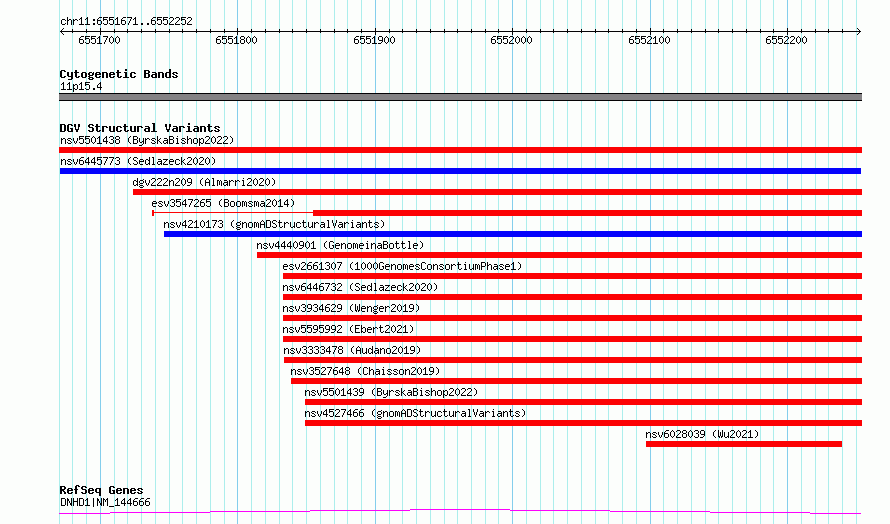
Task: Click the 6551900 ruler position
Action: pos(374,40)
